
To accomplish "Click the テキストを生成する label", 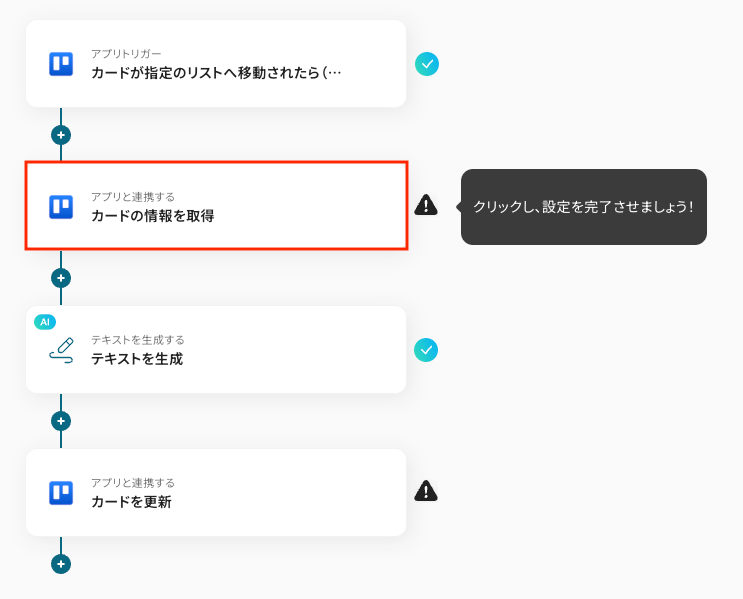I will [137, 340].
